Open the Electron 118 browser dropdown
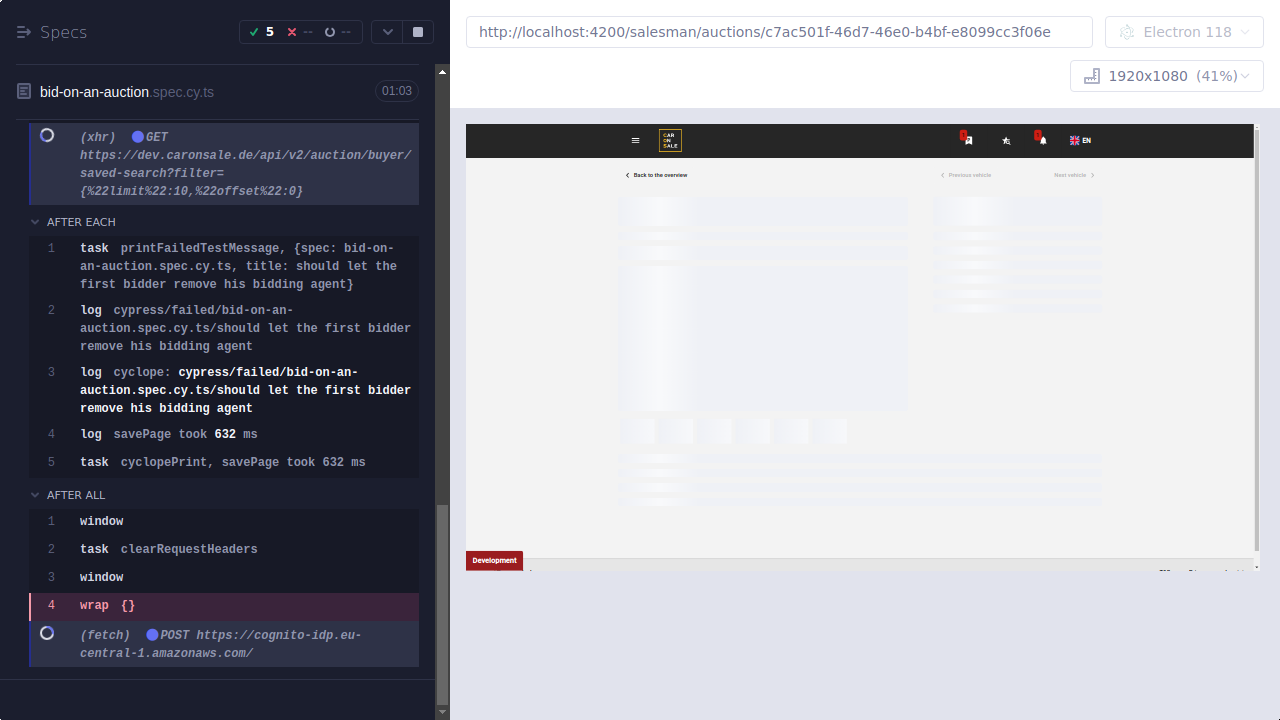Viewport: 1280px width, 720px height. tap(1184, 31)
